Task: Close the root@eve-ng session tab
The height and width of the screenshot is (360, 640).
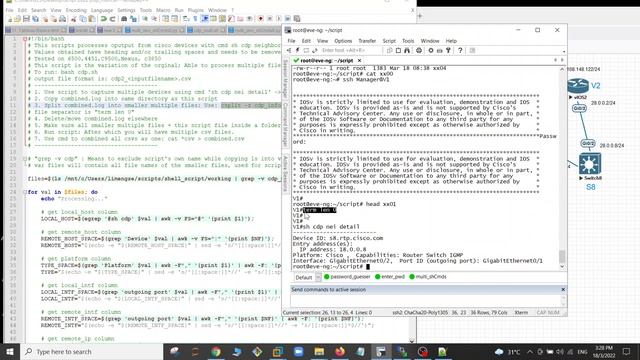Action: 359,60
